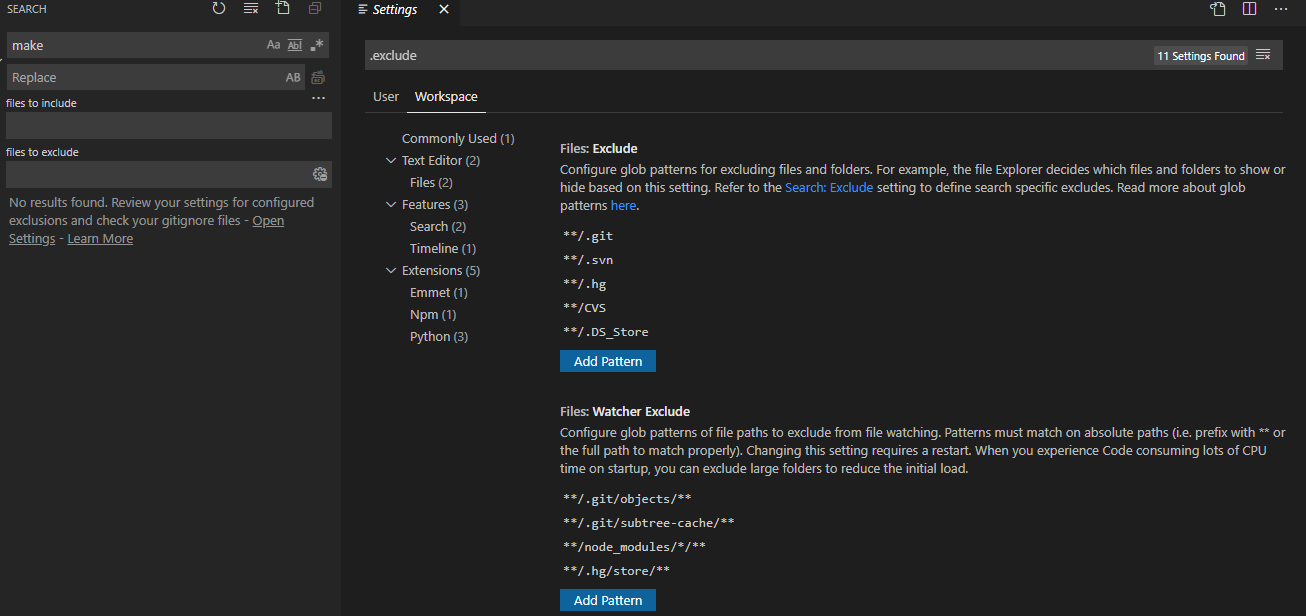Switch to the User settings tab
The image size is (1306, 616).
(x=385, y=96)
